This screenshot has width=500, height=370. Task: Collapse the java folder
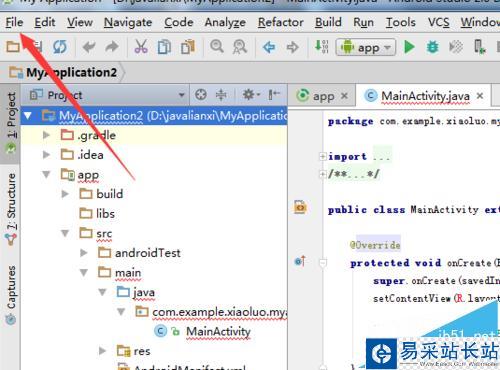click(103, 292)
